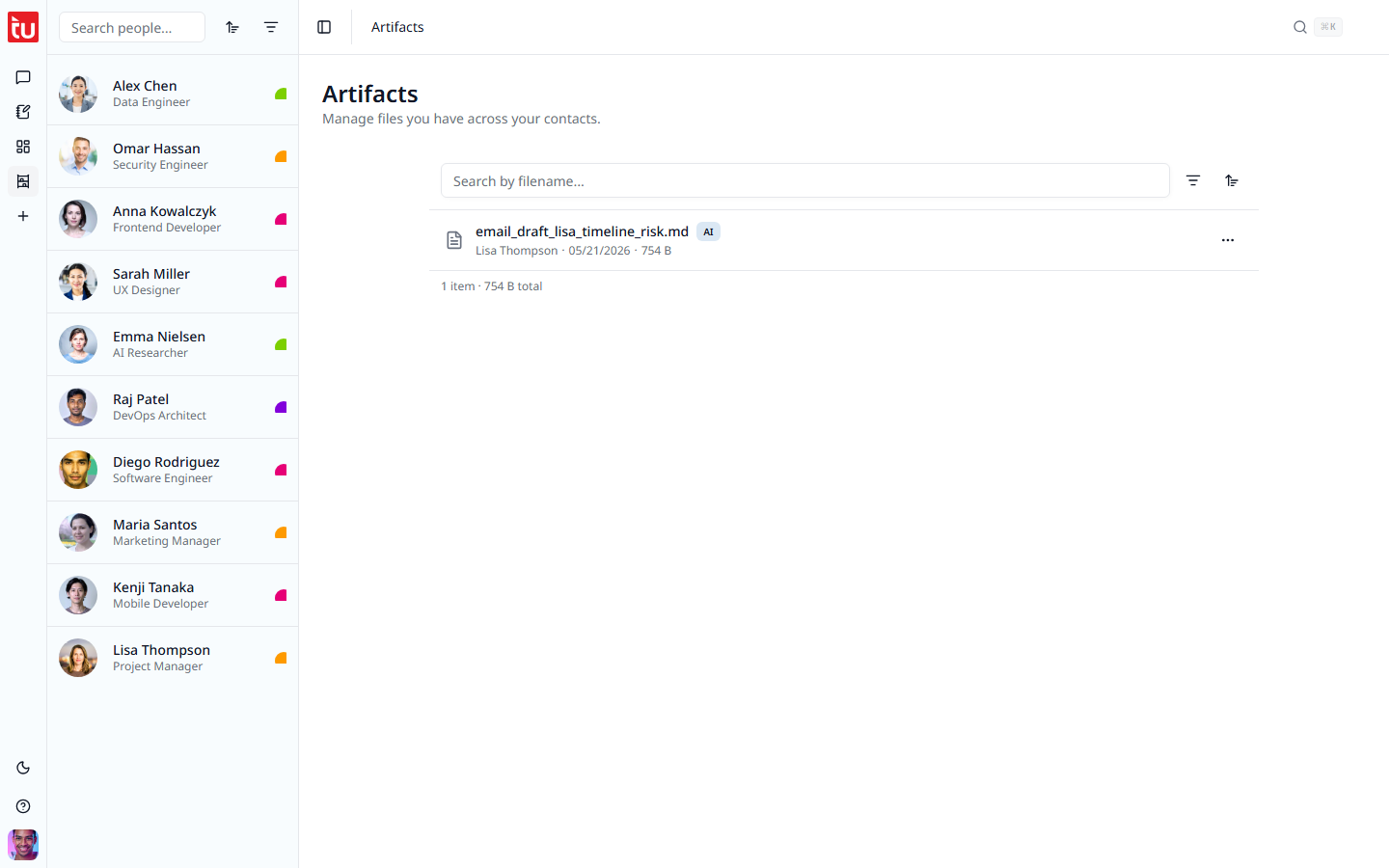Open Lisa Thompson's conversation
Screen dimensions: 1389x868
[173, 658]
